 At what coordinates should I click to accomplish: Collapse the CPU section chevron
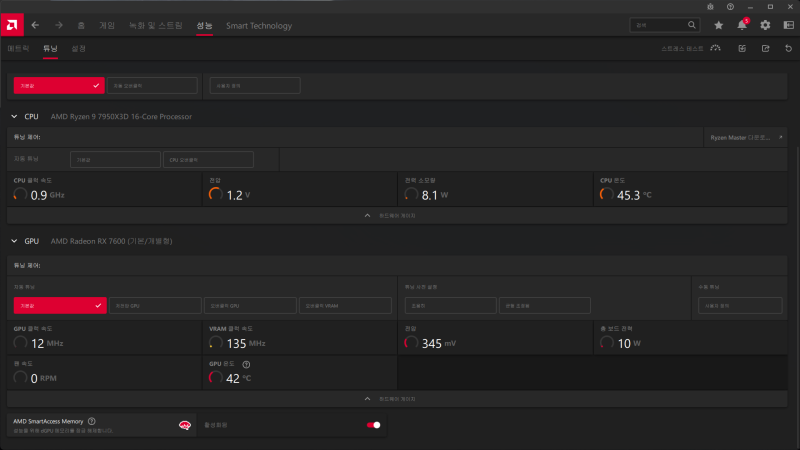click(14, 117)
